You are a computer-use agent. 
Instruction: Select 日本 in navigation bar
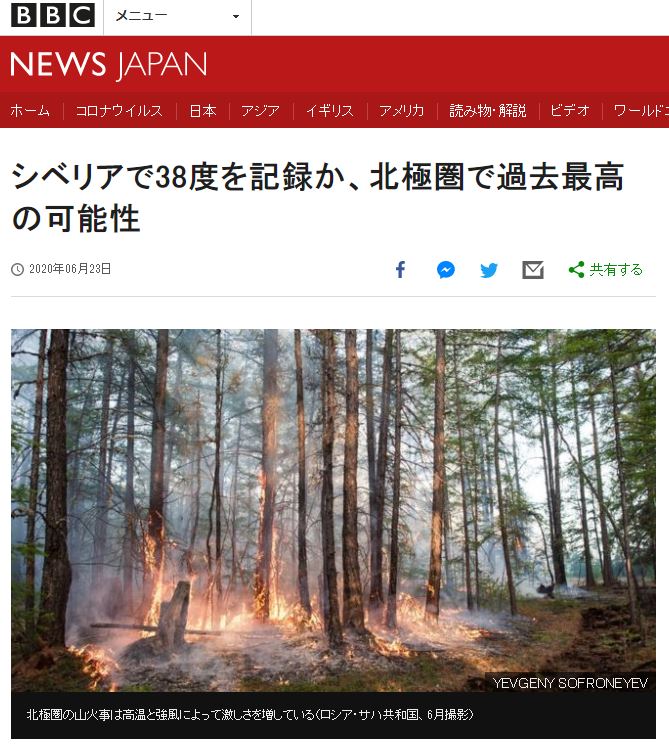click(x=202, y=111)
